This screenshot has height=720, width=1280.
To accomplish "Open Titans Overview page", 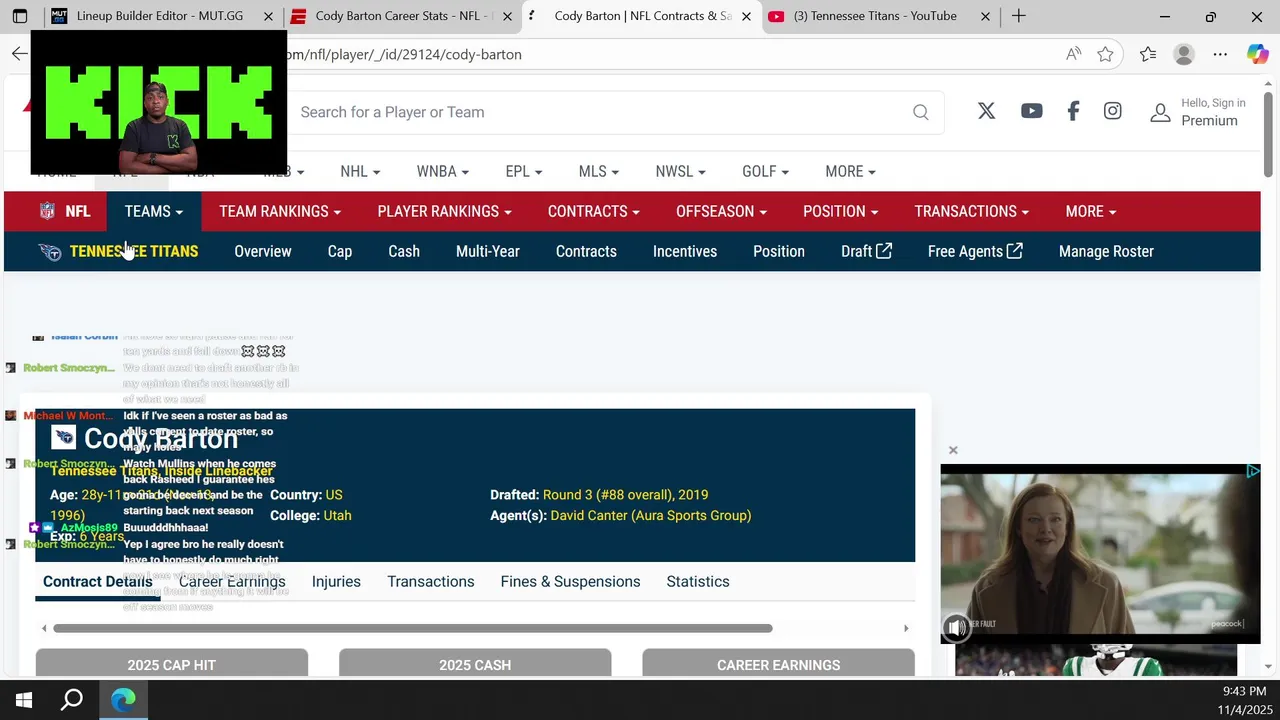I will (x=263, y=251).
